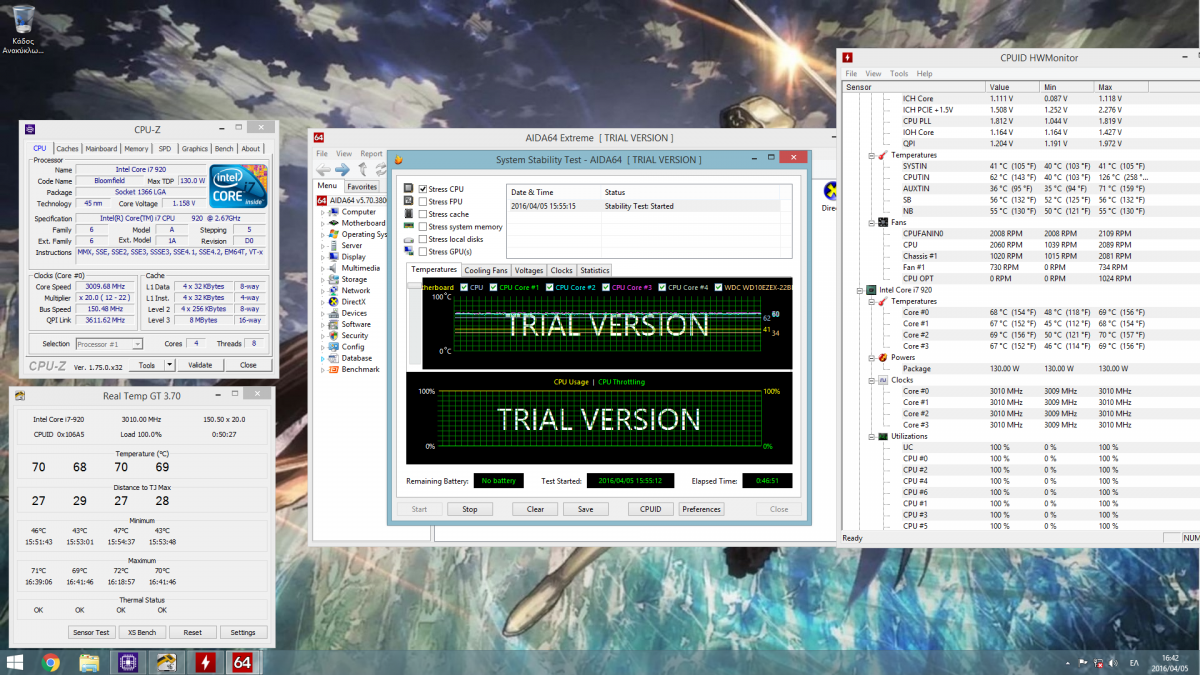Image resolution: width=1200 pixels, height=675 pixels.
Task: Switch to the Mainboard tab in CPU-Z
Action: pyautogui.click(x=101, y=149)
